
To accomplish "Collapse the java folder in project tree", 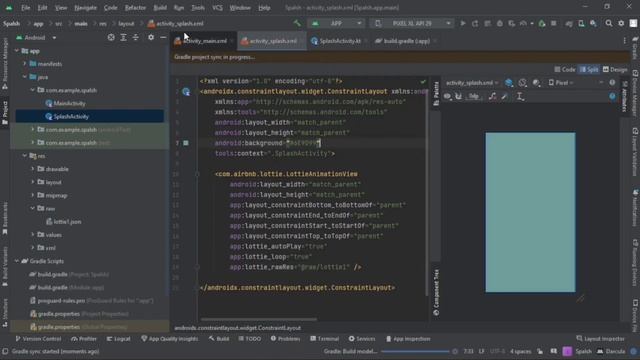I will [25, 77].
